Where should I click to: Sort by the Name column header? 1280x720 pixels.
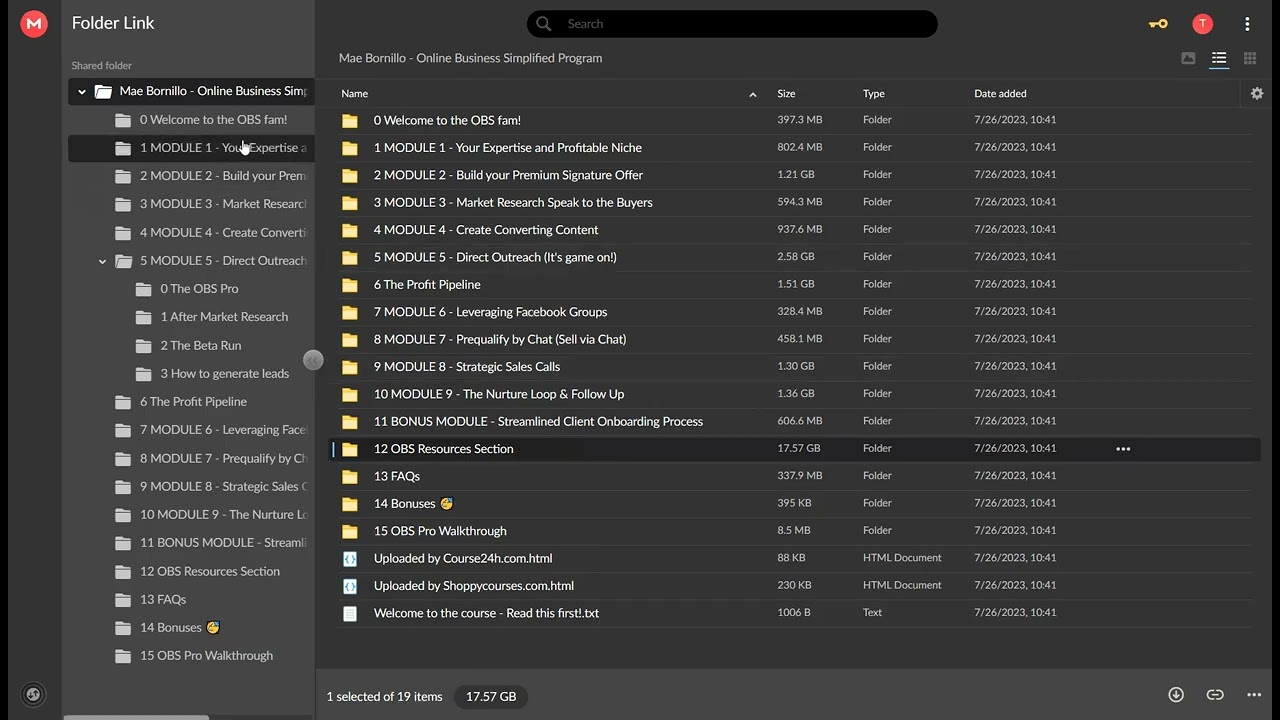click(x=355, y=93)
